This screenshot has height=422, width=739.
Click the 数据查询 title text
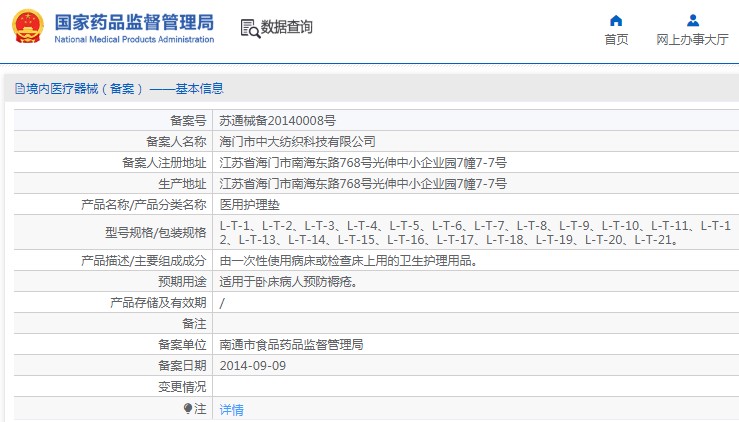pyautogui.click(x=287, y=27)
